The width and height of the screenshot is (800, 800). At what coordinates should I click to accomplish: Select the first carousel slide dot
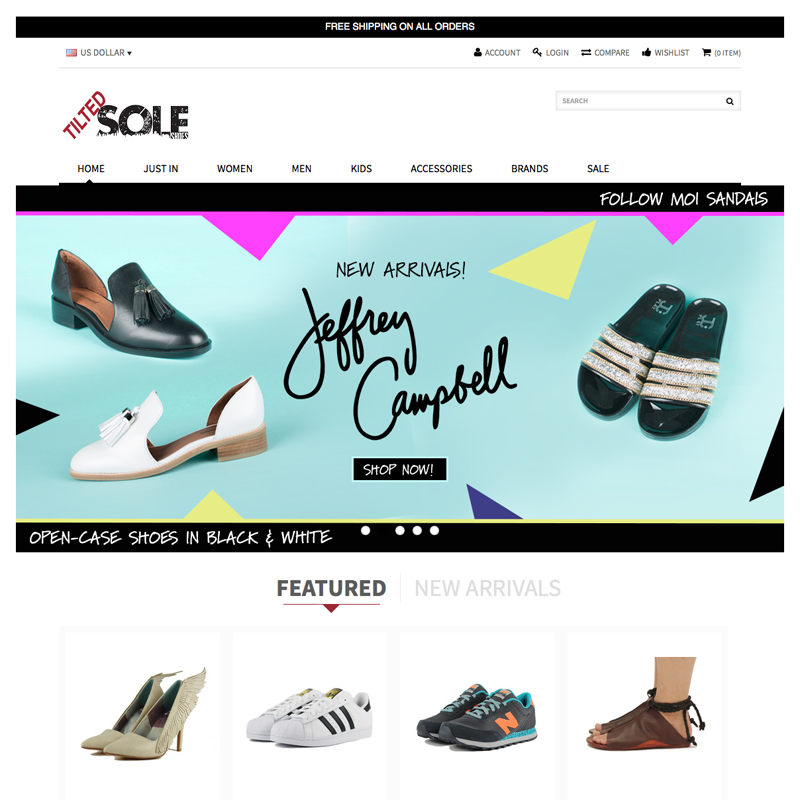pos(365,531)
